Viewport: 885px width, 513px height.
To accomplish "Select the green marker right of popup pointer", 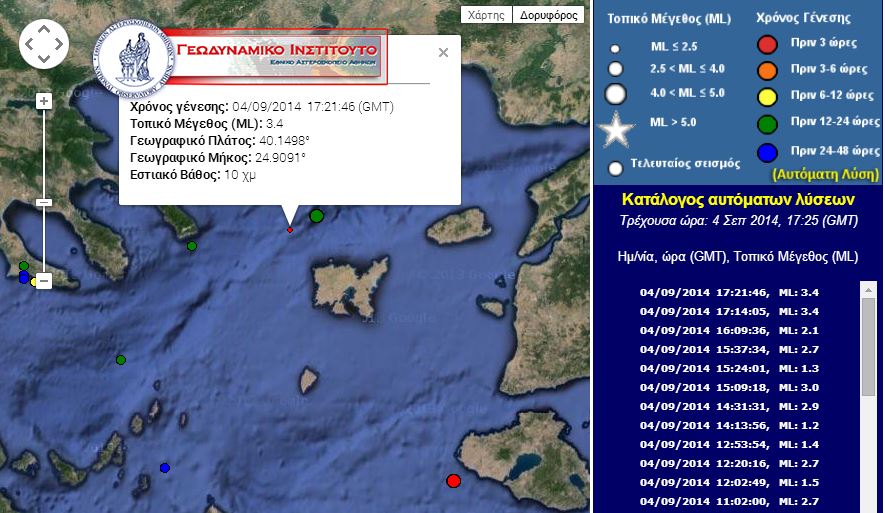I will point(317,216).
